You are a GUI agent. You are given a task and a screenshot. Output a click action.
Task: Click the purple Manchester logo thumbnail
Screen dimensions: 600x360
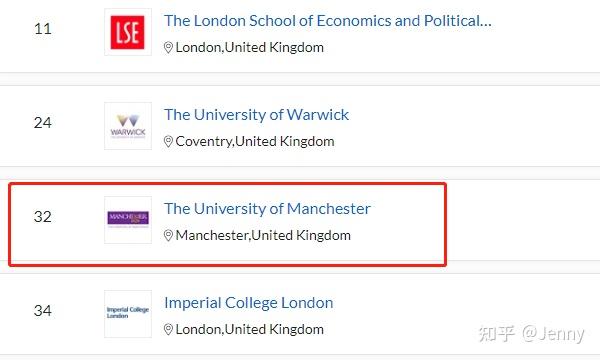point(128,220)
